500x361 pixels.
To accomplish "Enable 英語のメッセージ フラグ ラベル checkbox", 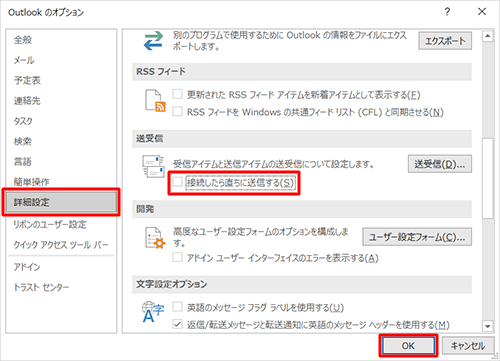I will (177, 307).
